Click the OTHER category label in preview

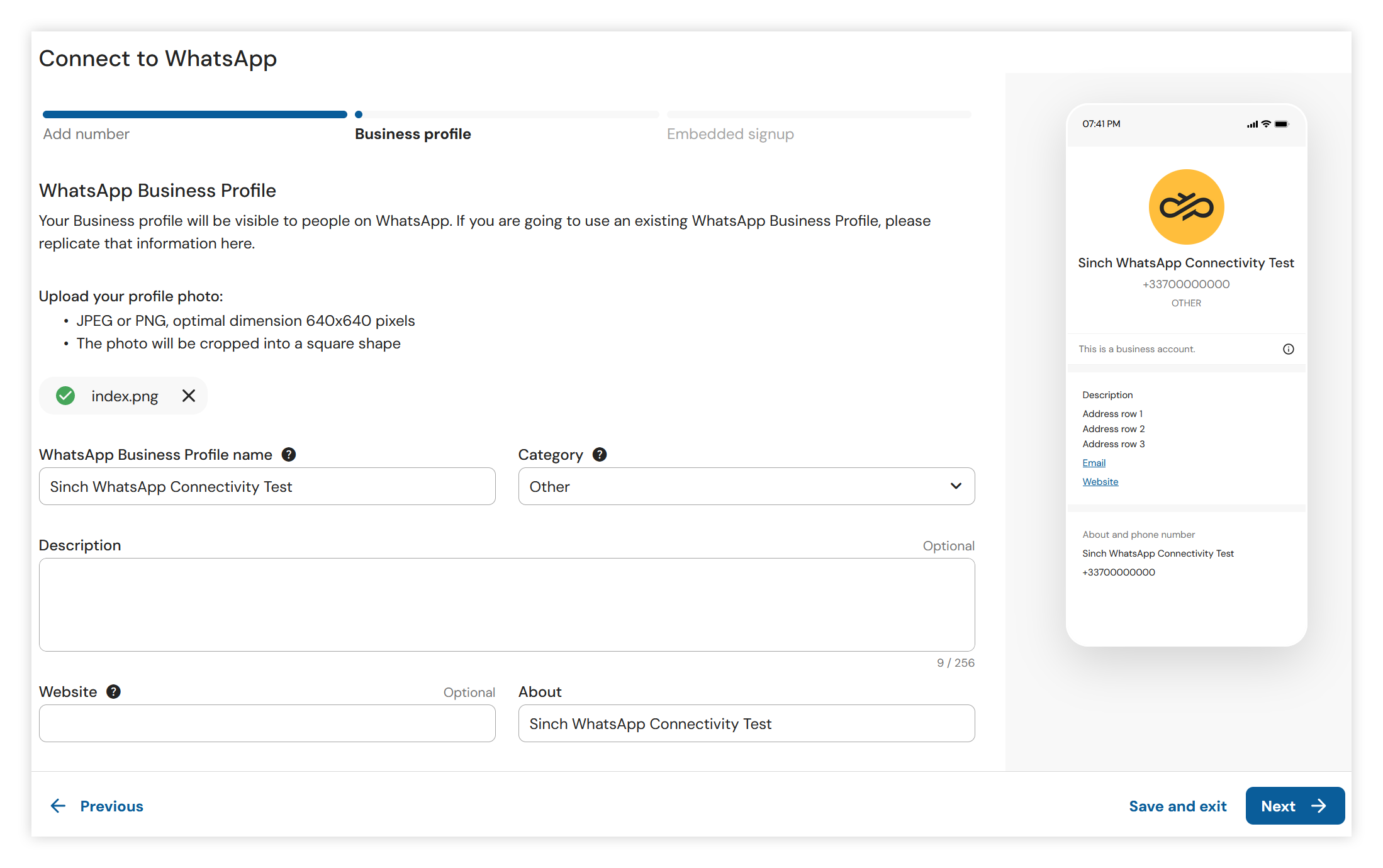[1186, 303]
